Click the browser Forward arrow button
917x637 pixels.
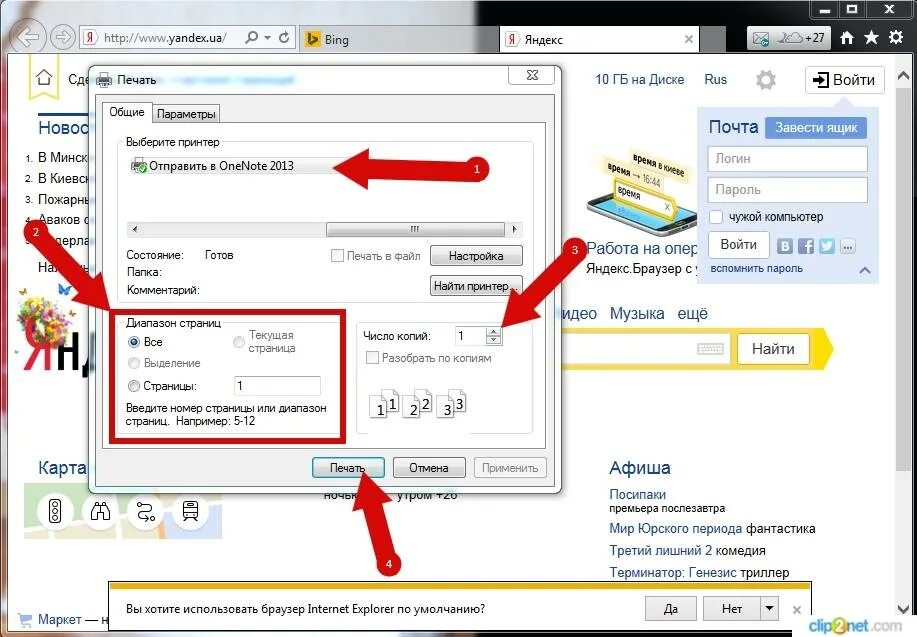(62, 37)
